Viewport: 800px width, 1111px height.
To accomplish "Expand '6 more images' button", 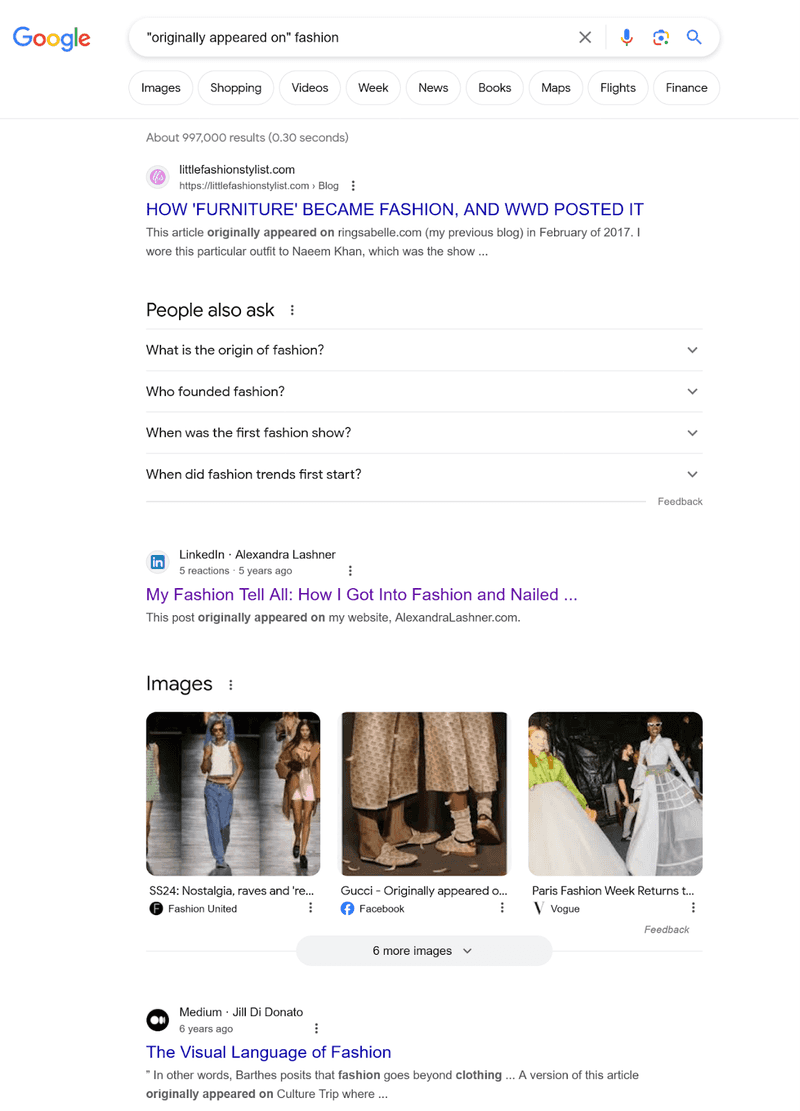I will (424, 951).
